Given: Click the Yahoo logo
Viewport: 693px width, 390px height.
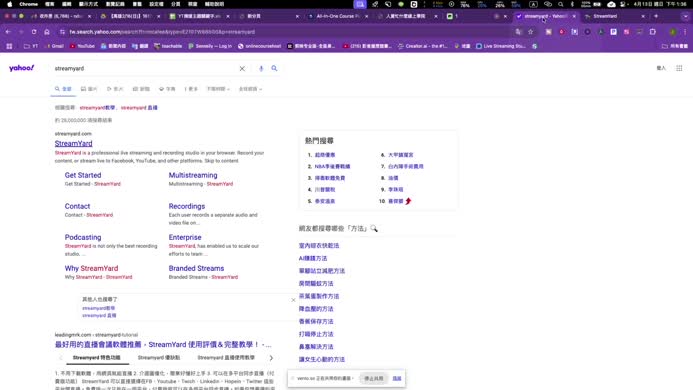Looking at the screenshot, I should 21,68.
